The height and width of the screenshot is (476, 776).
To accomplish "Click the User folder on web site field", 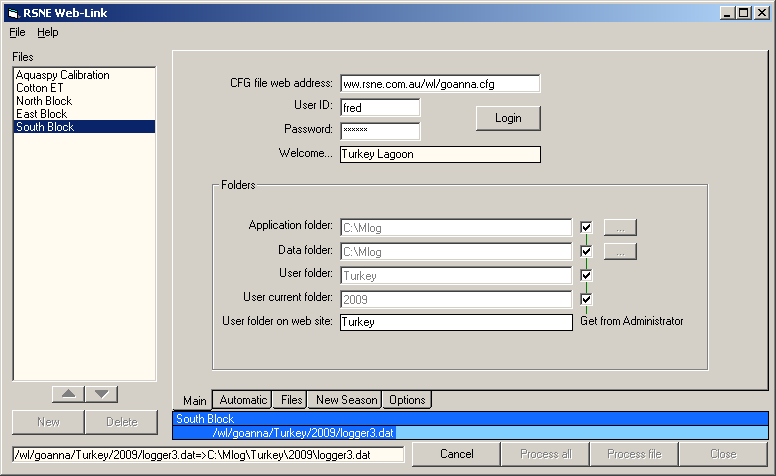I will click(x=455, y=322).
